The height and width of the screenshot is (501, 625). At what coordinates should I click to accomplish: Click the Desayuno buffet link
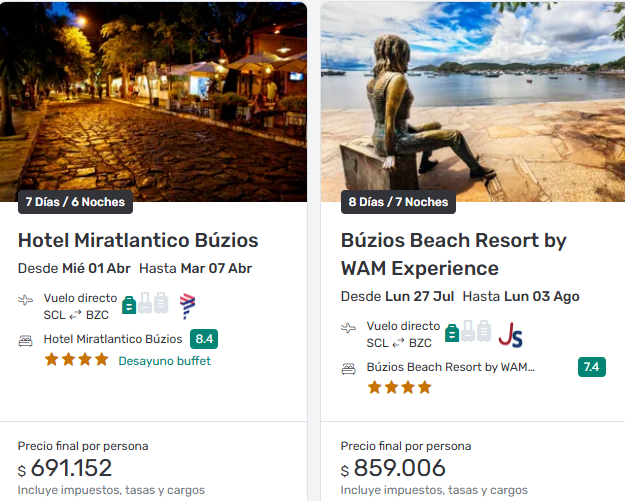pos(164,361)
